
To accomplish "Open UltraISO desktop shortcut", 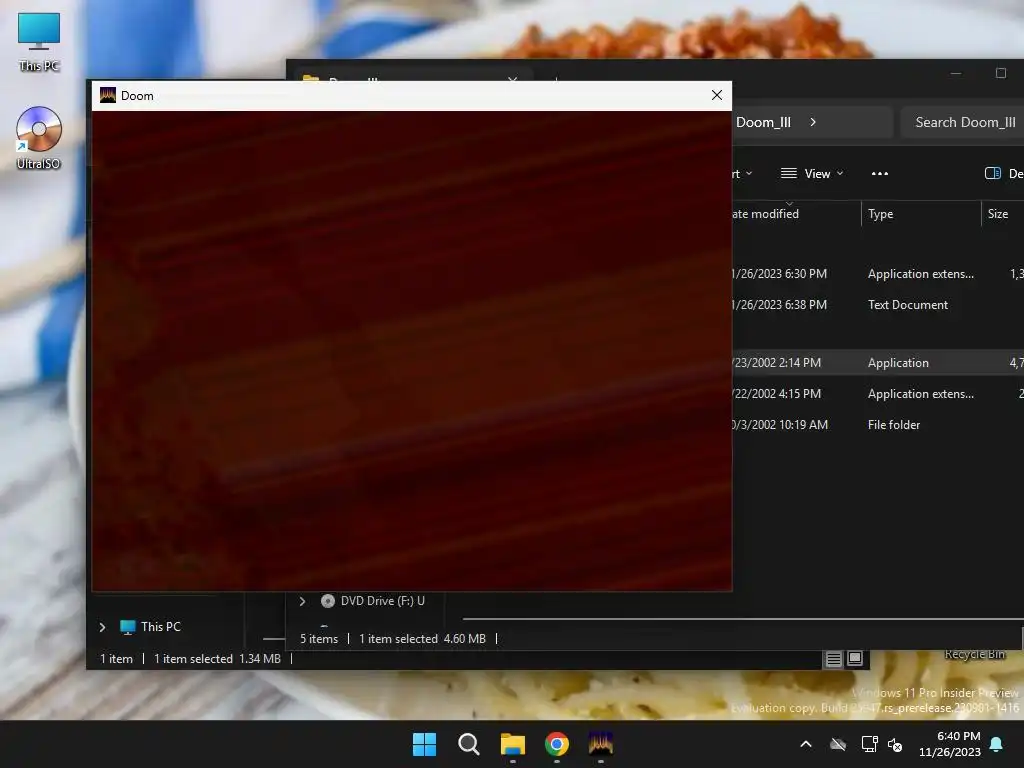I will pos(39,138).
